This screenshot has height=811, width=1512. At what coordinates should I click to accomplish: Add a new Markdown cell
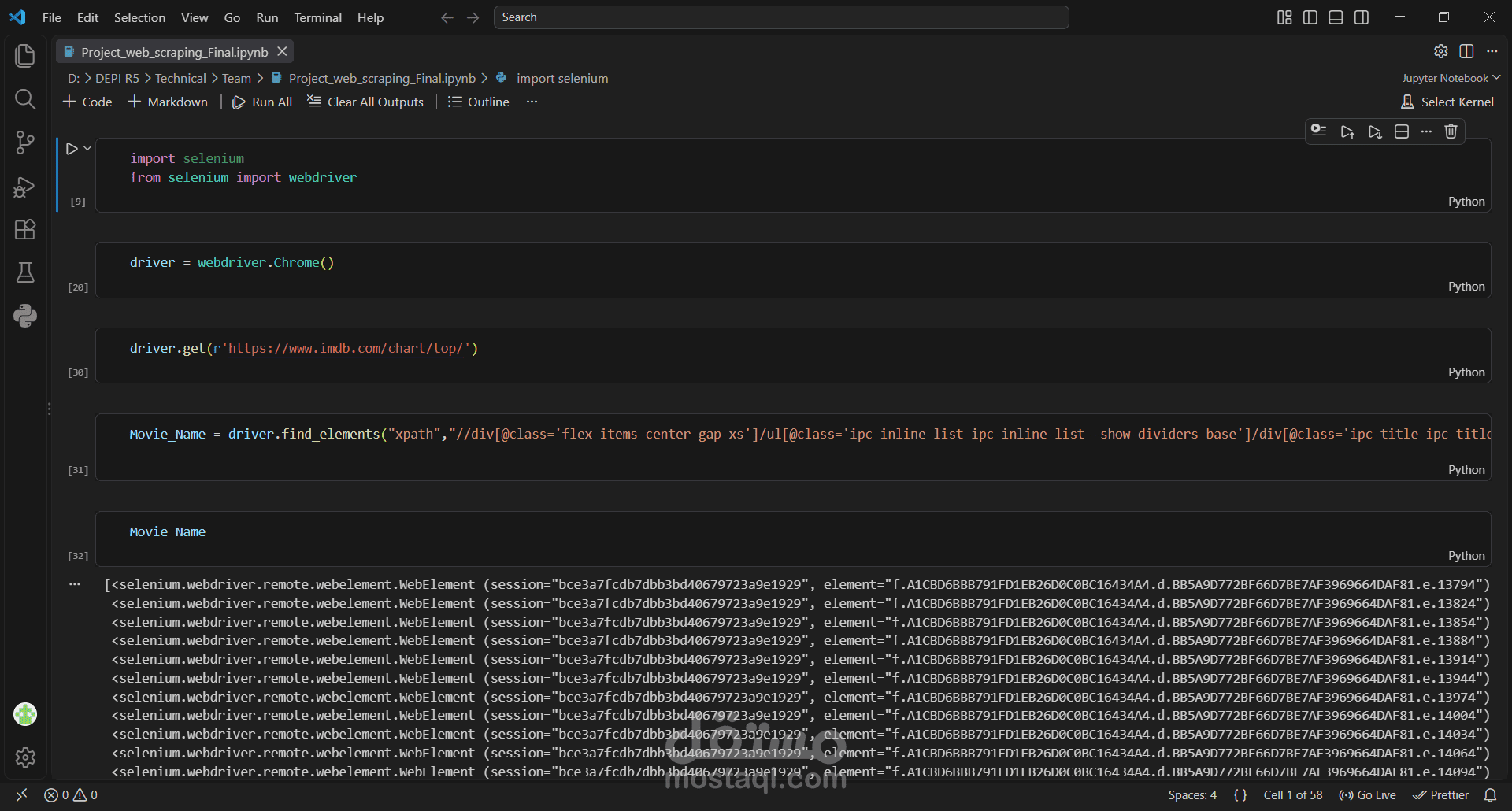tap(168, 102)
